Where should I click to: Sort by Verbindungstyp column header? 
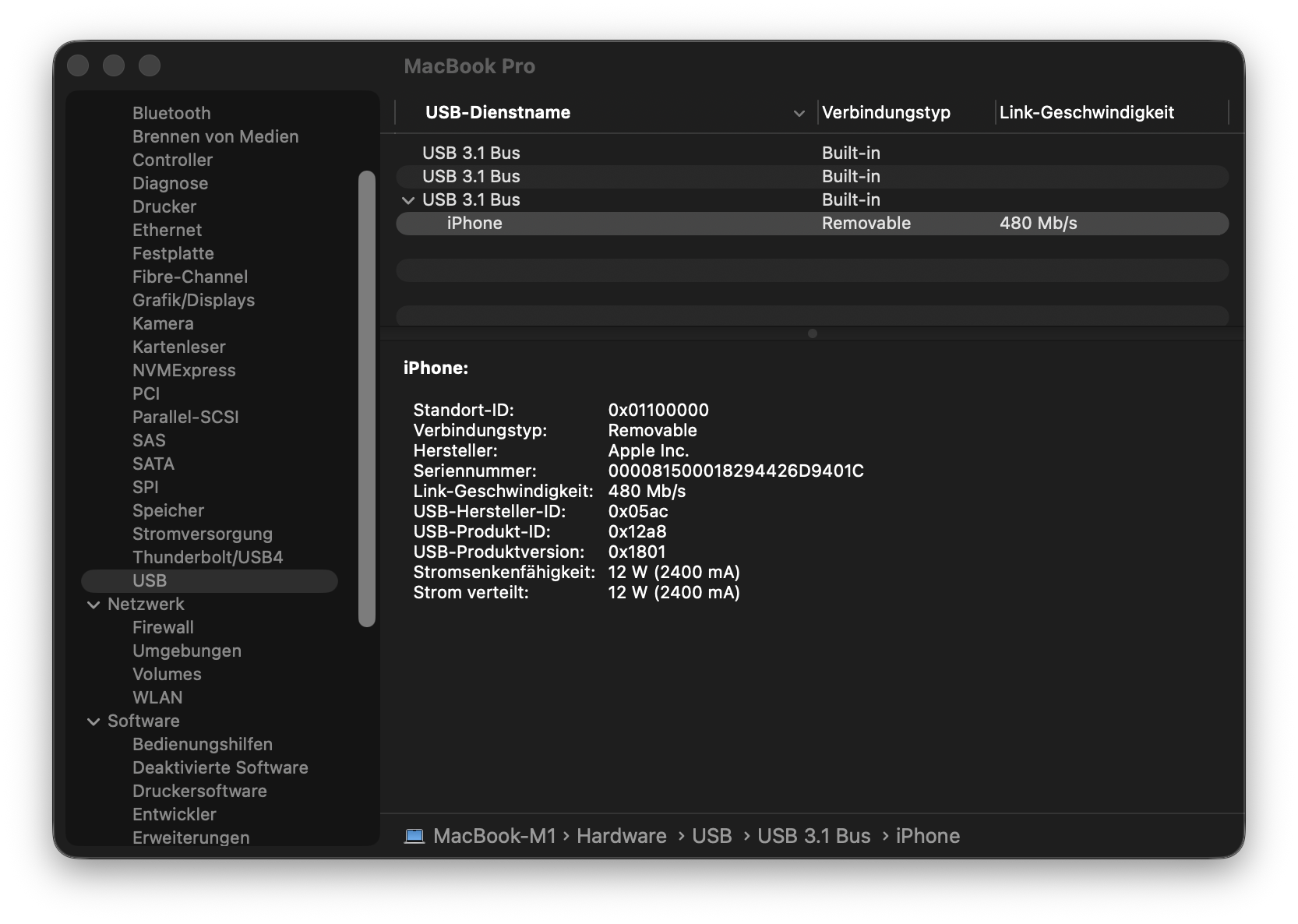(886, 113)
